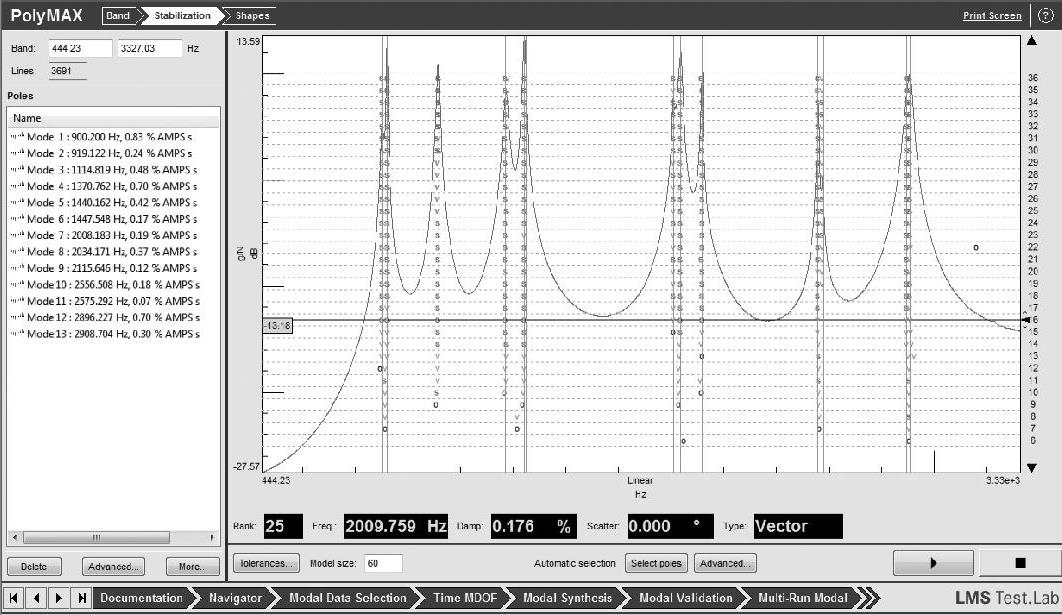The height and width of the screenshot is (615, 1062).
Task: Go to next workflow step arrow
Action: pyautogui.click(x=59, y=598)
